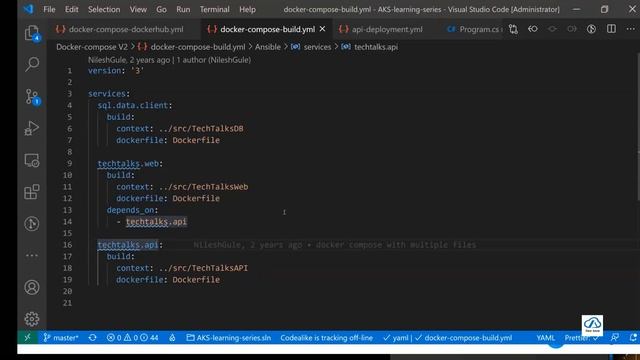Click the services breadcrumb
Viewport: 640px width, 360px height.
[317, 47]
